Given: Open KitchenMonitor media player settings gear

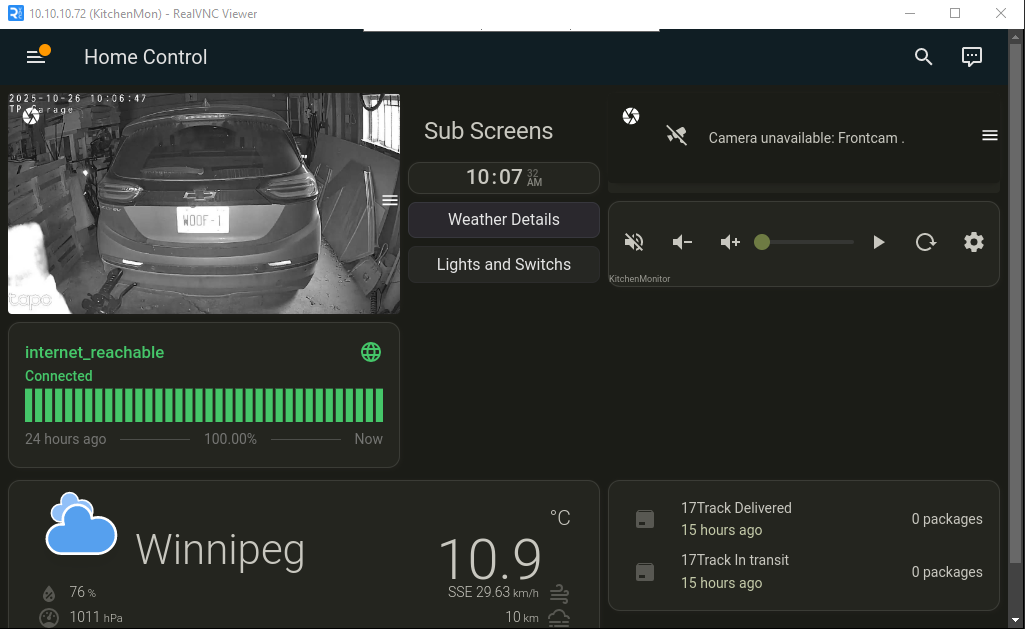Looking at the screenshot, I should point(973,242).
